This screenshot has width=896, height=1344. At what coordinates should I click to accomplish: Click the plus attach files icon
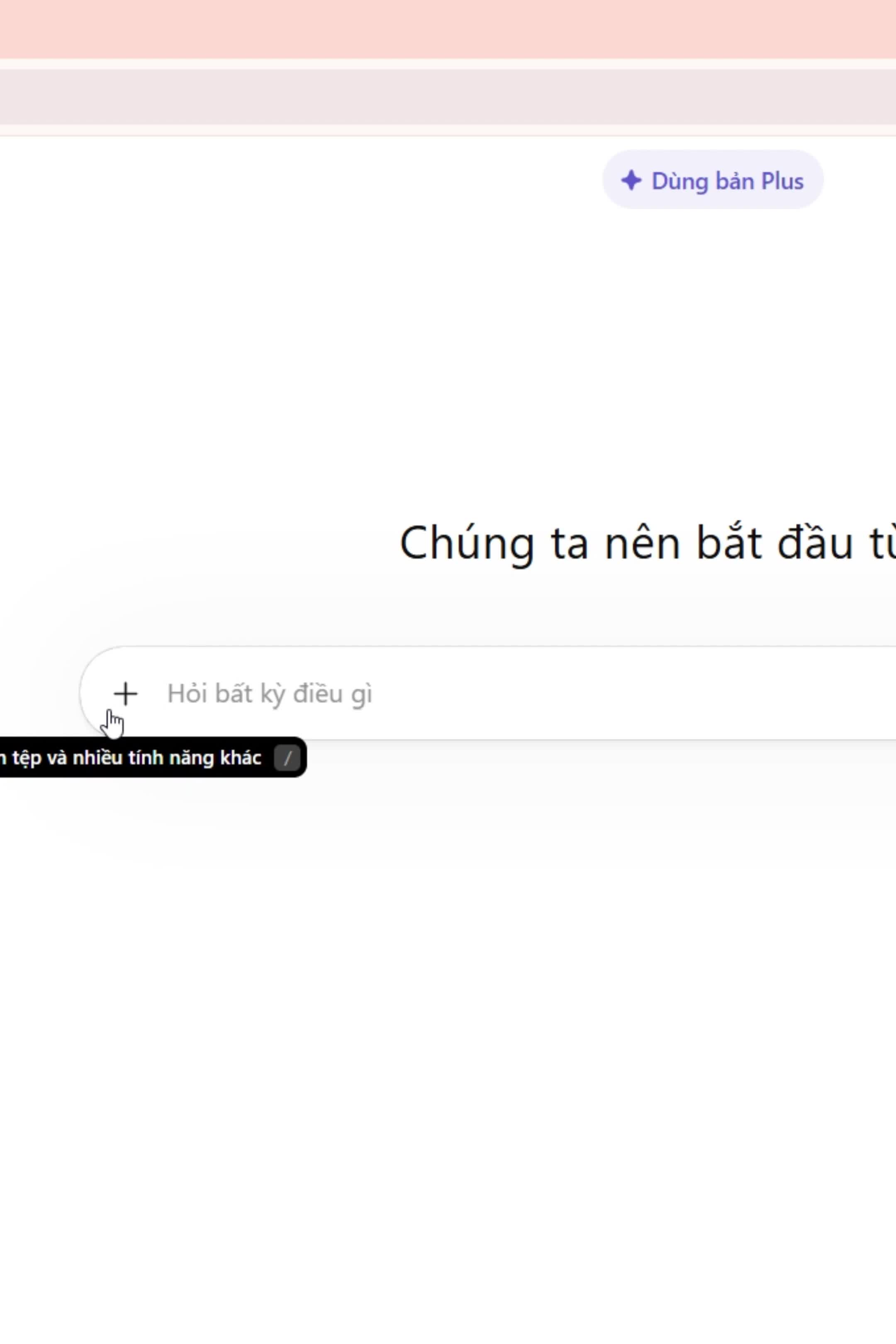tap(125, 694)
